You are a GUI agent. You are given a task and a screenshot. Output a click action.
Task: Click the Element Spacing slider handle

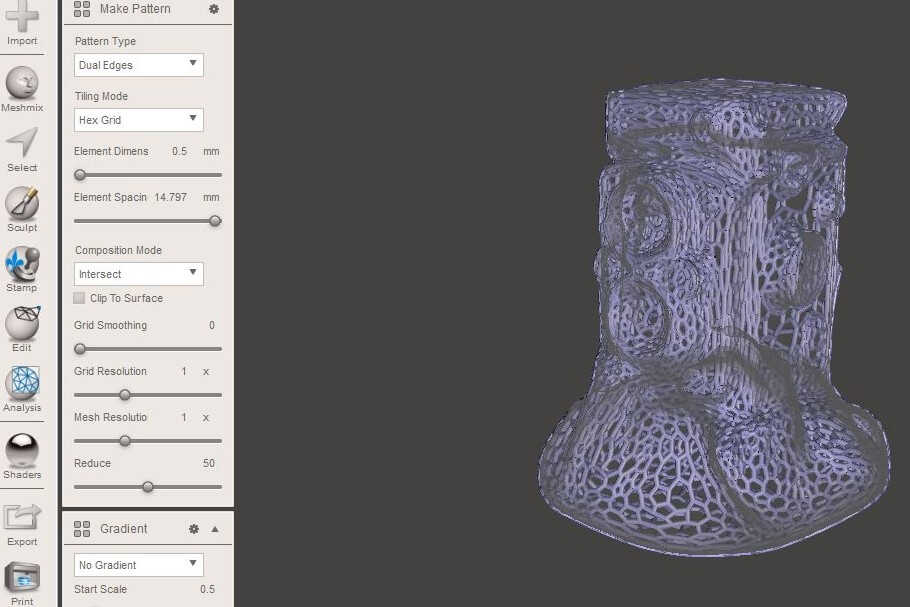[x=215, y=221]
